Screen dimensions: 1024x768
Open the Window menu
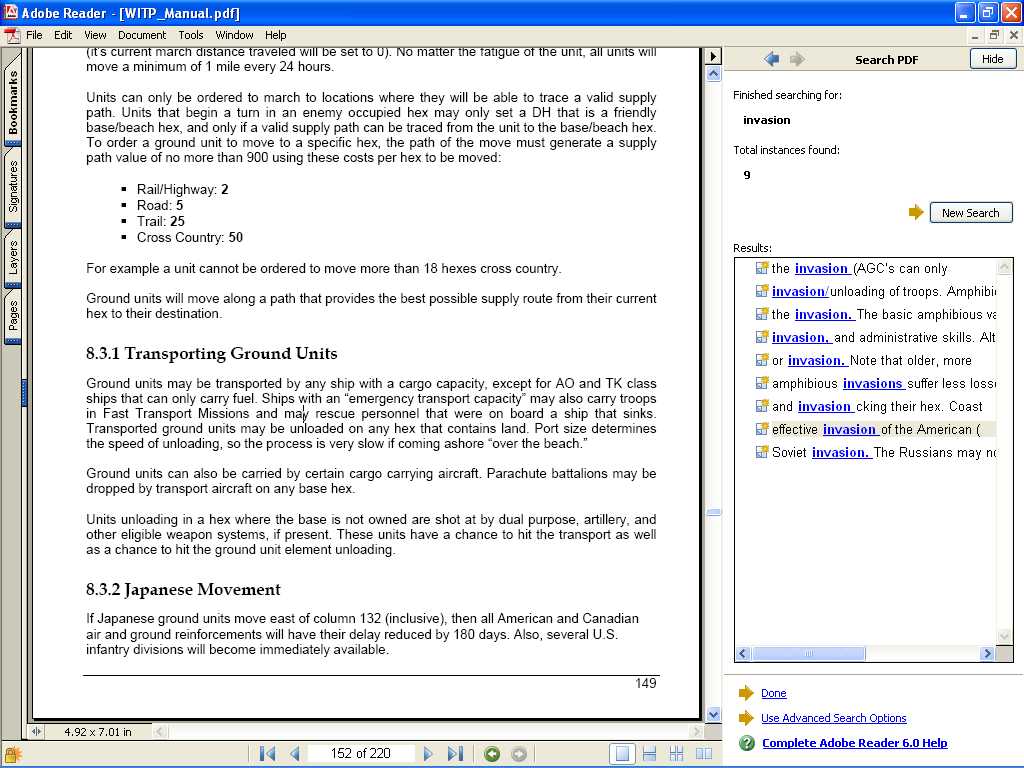234,35
